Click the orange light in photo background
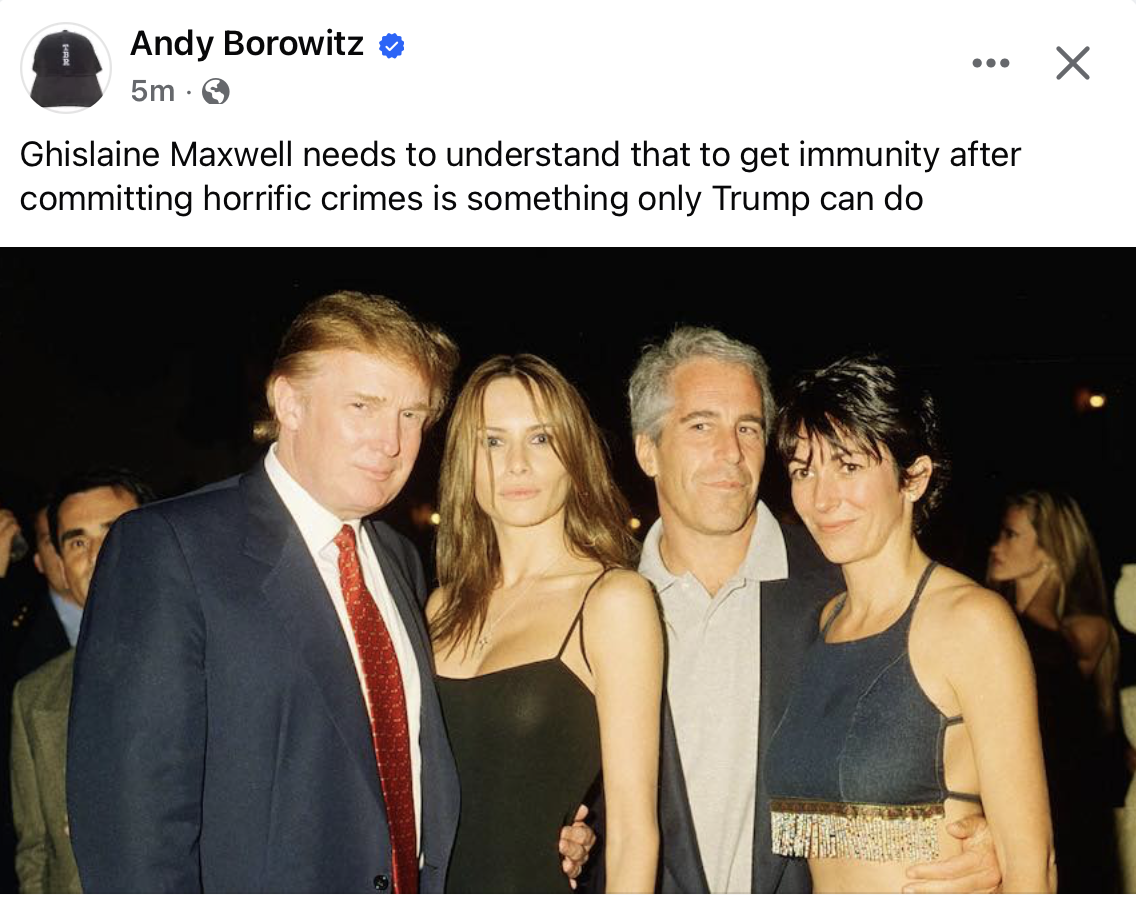1136x918 pixels. pos(1096,400)
